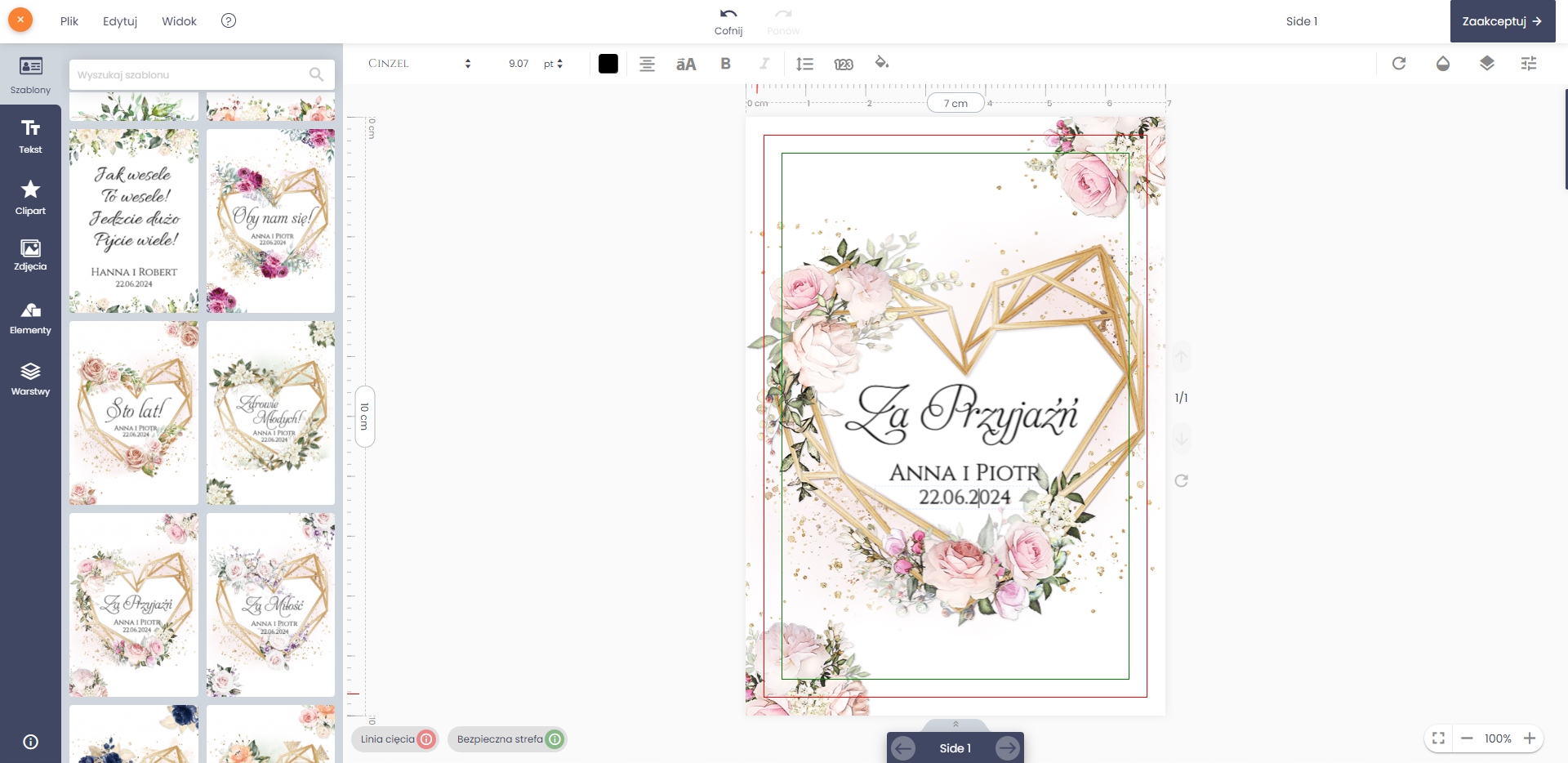Open the Szablony templates panel
This screenshot has height=763, width=1568.
click(30, 74)
